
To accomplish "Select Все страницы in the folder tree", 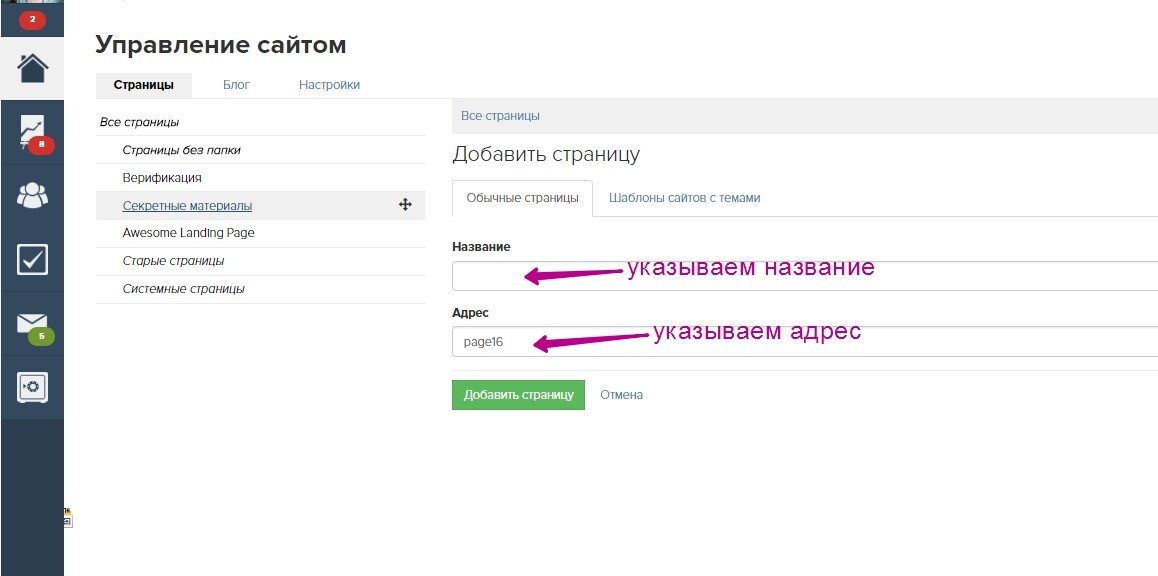I will click(140, 122).
